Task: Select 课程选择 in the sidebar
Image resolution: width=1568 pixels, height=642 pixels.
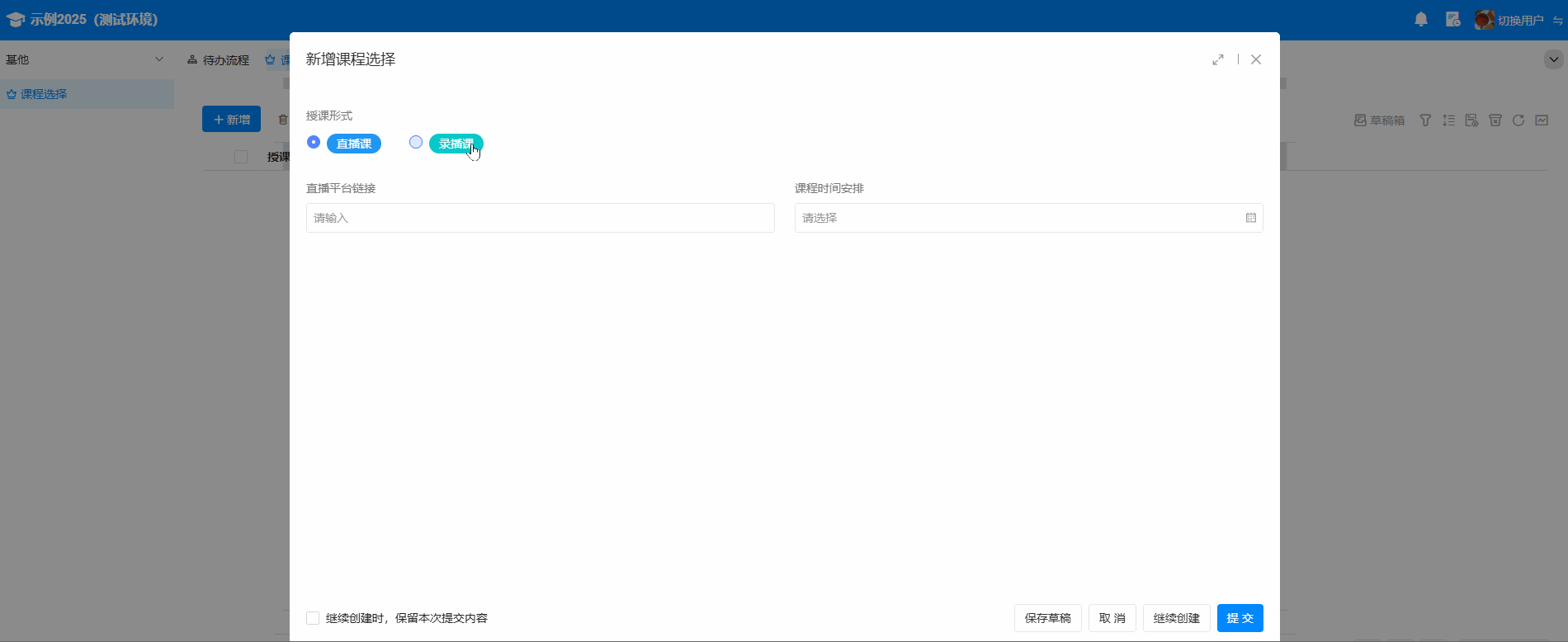Action: pos(44,94)
